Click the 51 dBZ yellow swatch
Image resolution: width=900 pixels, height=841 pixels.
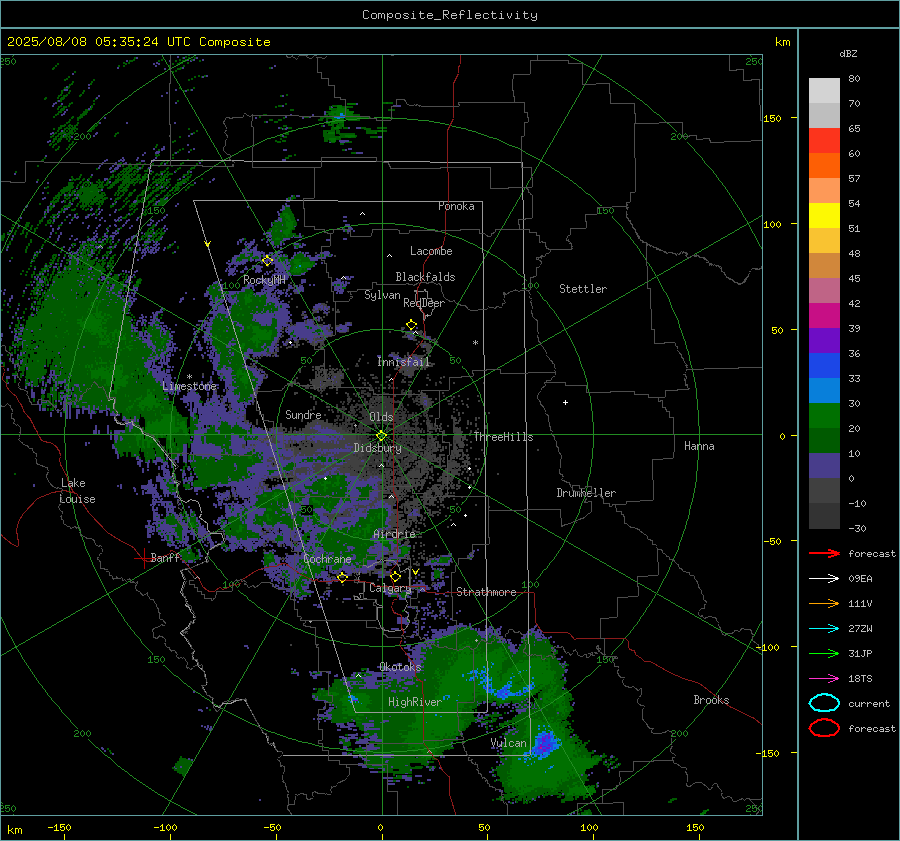824,215
